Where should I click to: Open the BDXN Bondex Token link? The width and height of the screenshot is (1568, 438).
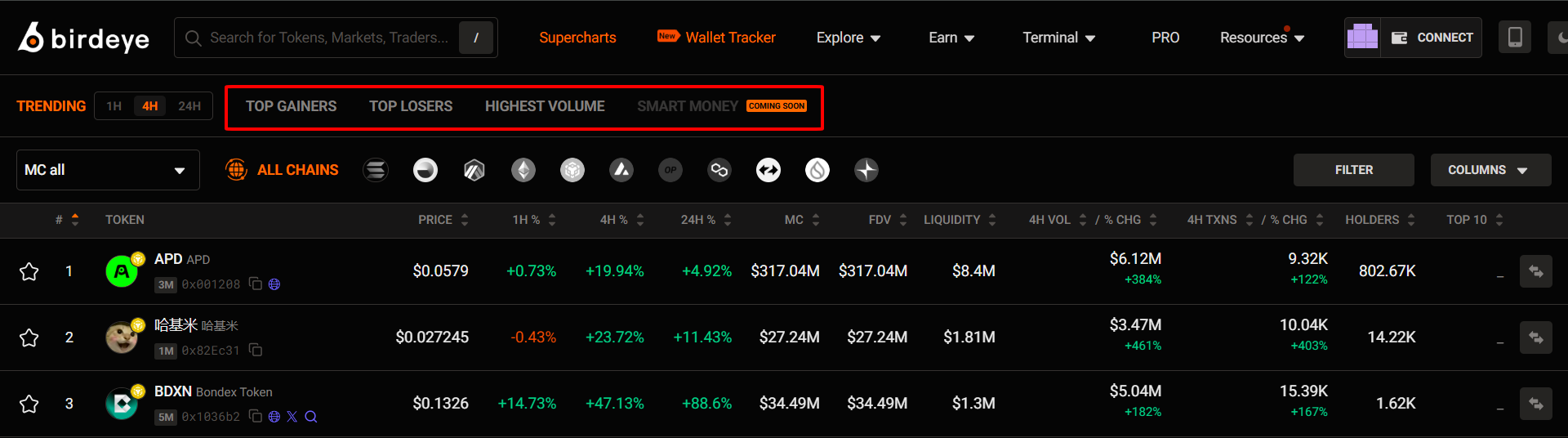(213, 391)
